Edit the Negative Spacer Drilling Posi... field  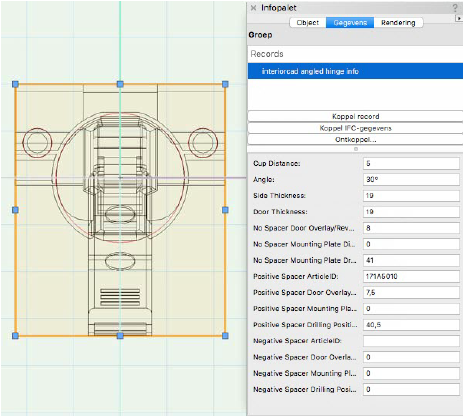411,389
